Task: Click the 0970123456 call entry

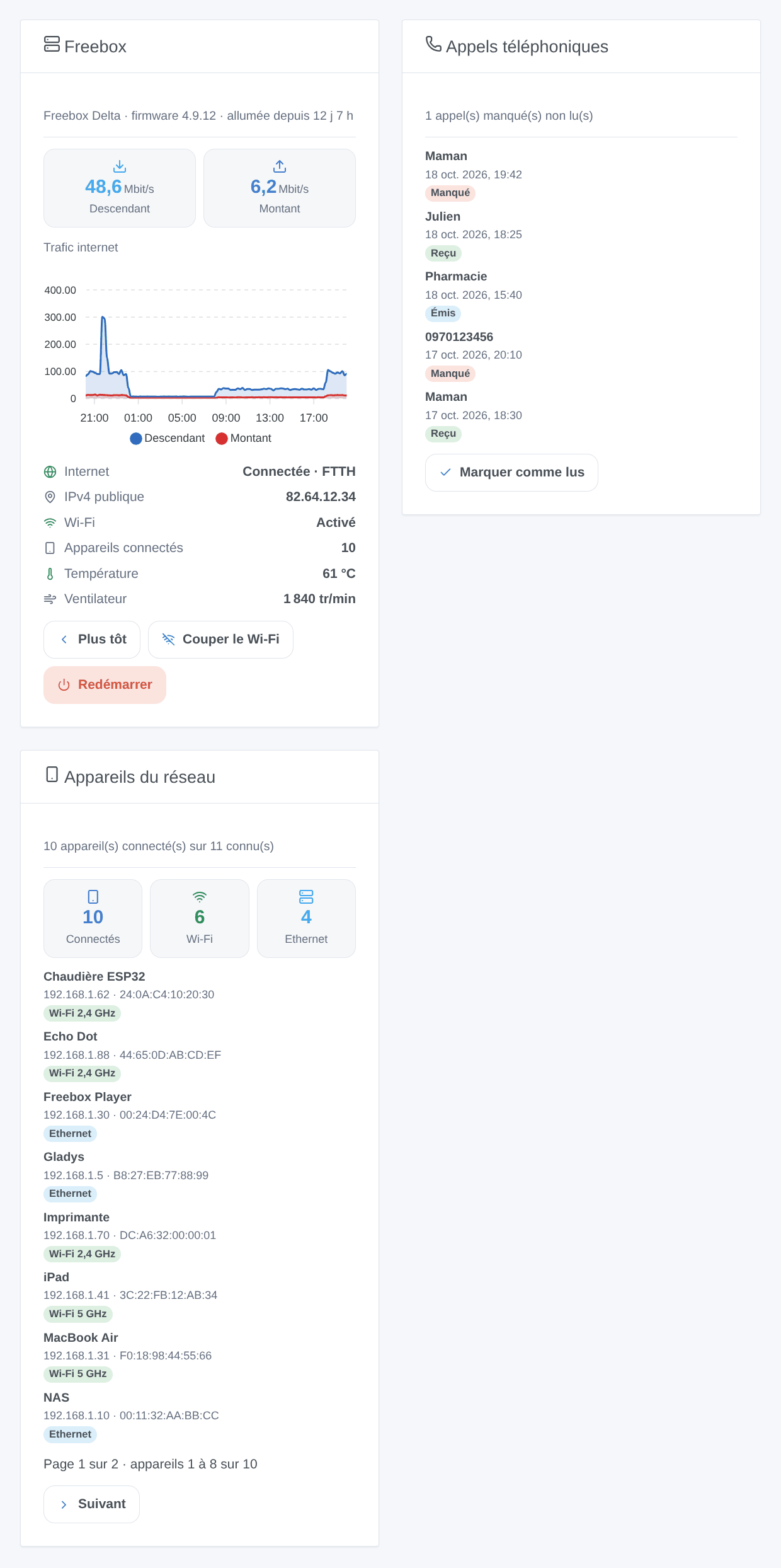Action: [x=581, y=355]
